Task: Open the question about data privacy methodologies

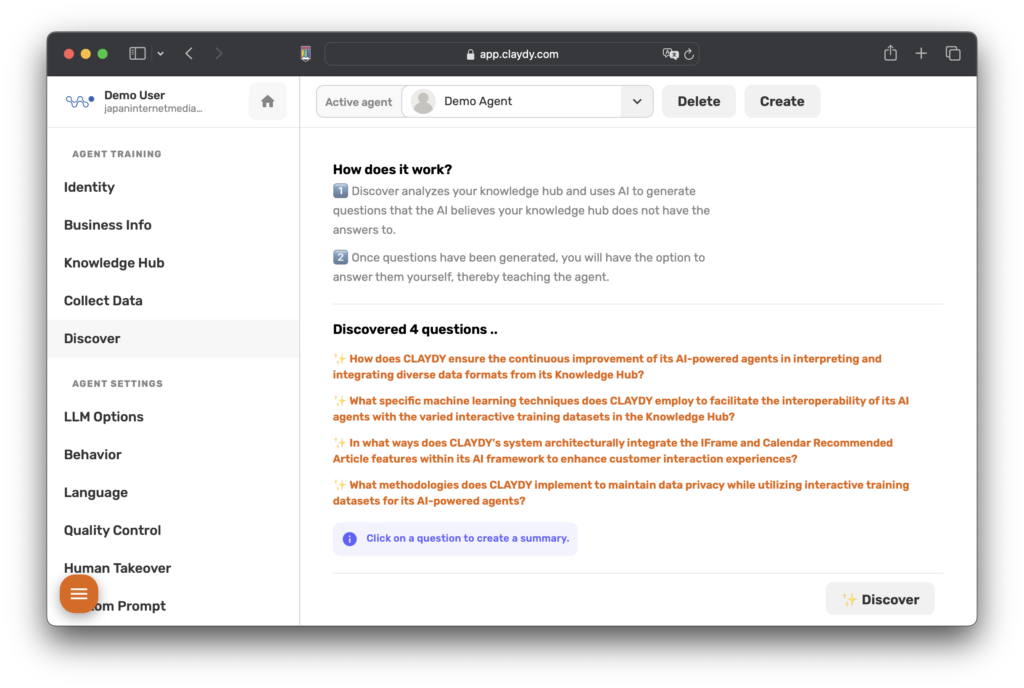Action: (620, 493)
